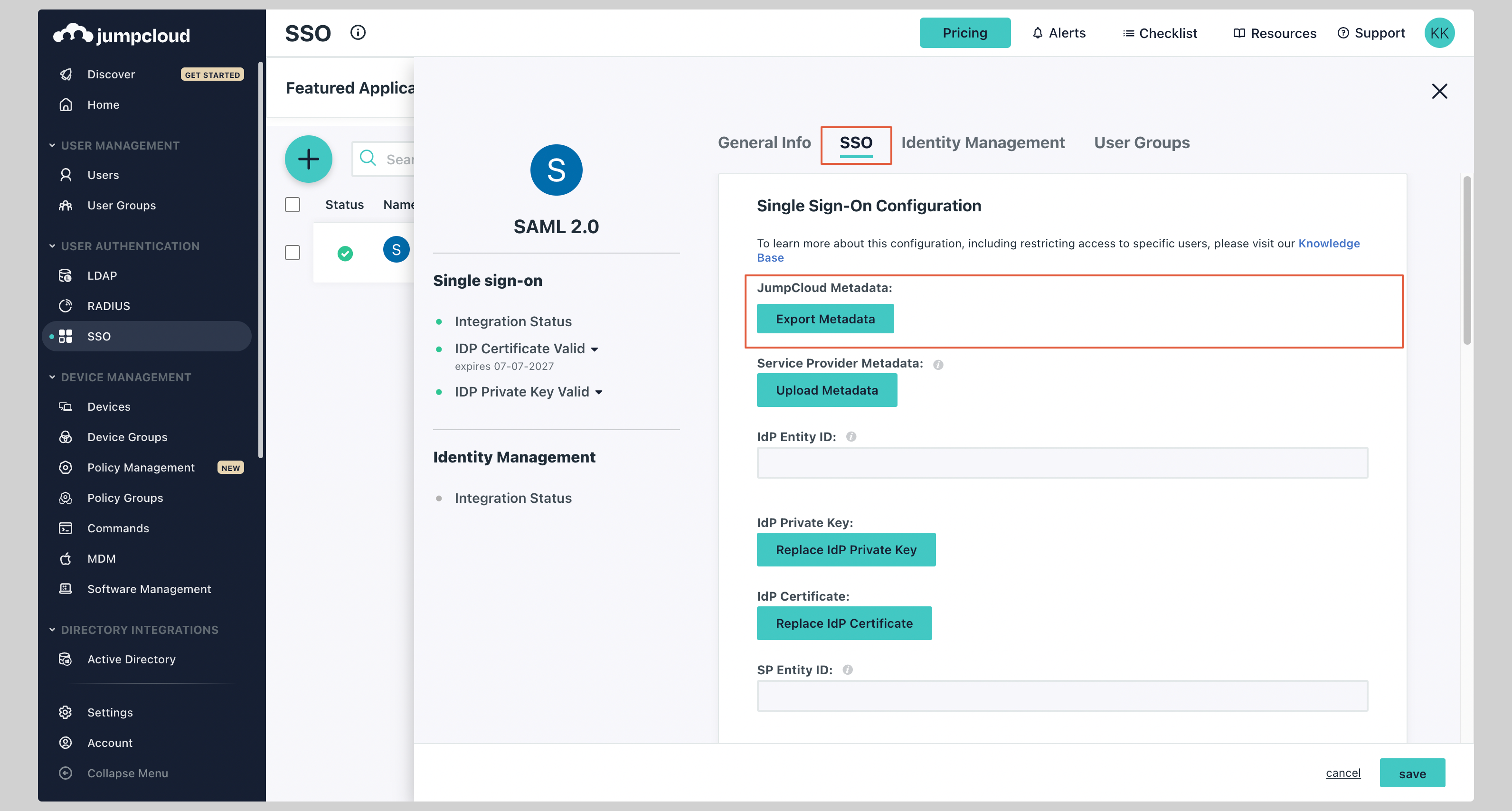1512x811 pixels.
Task: Open RADIUS settings
Action: (x=109, y=306)
